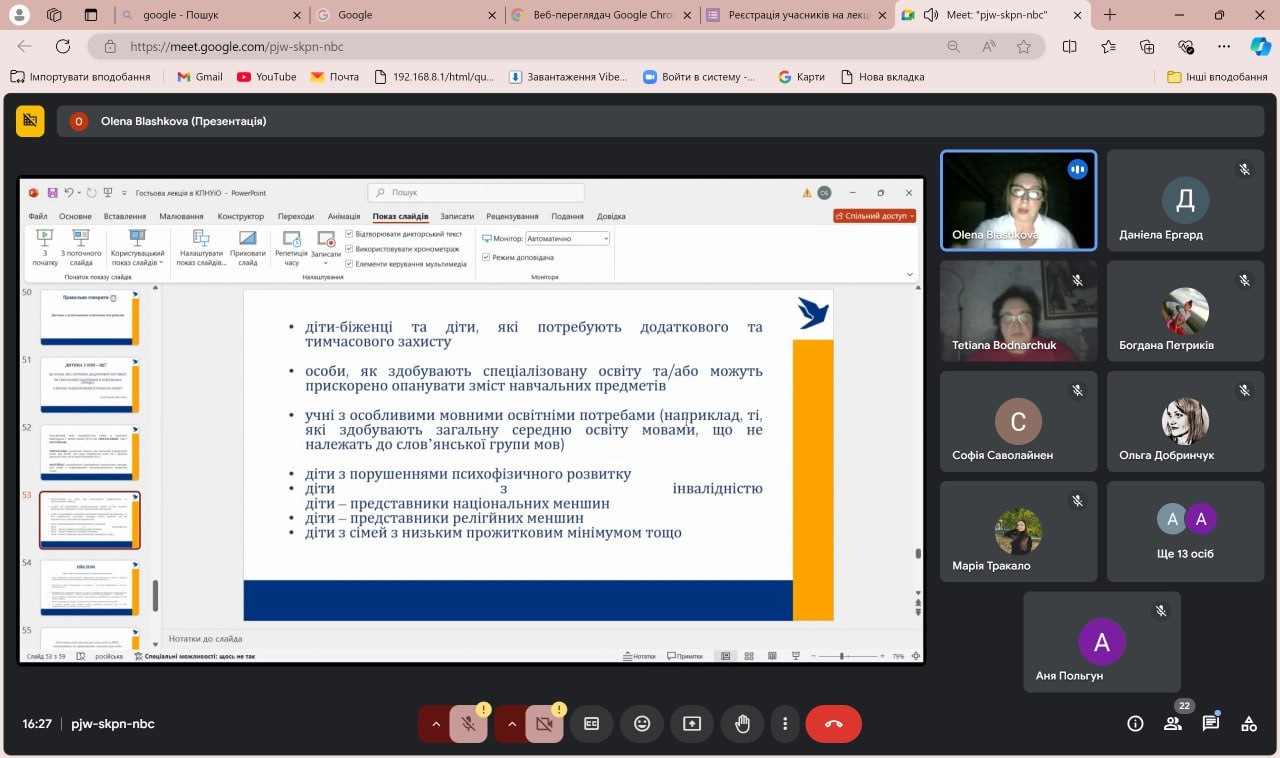Toggle the 'Режим доповідача' checkbox
1280x758 pixels.
486,257
